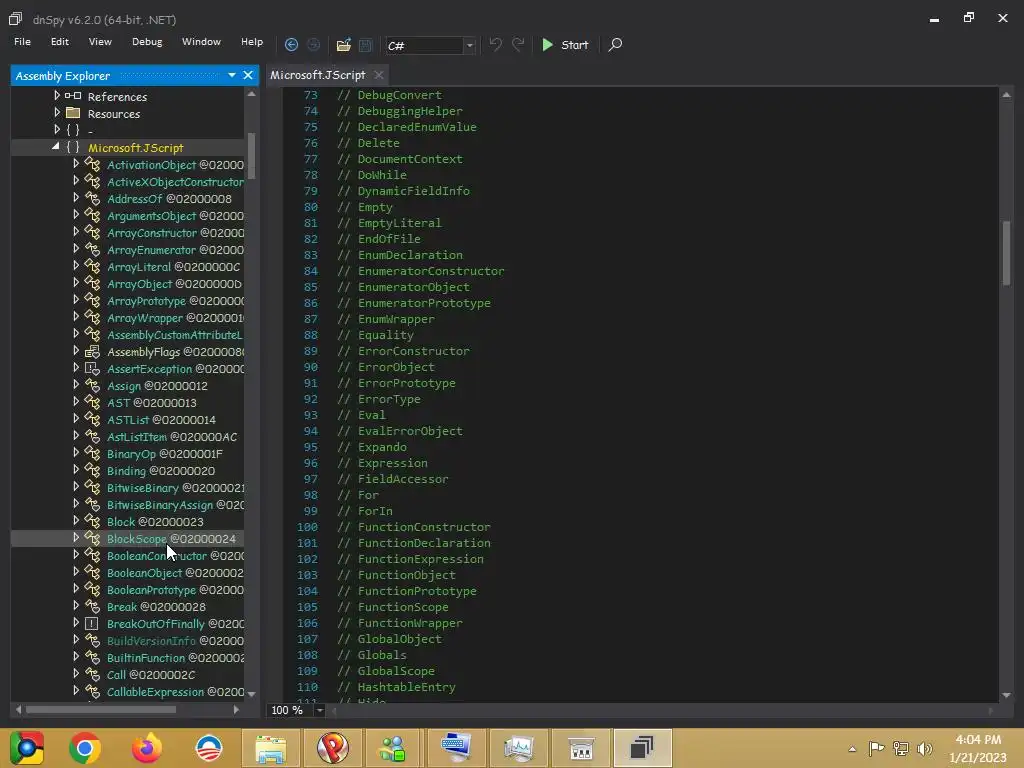Click the Search magnifier icon
This screenshot has height=768, width=1024.
pyautogui.click(x=615, y=45)
